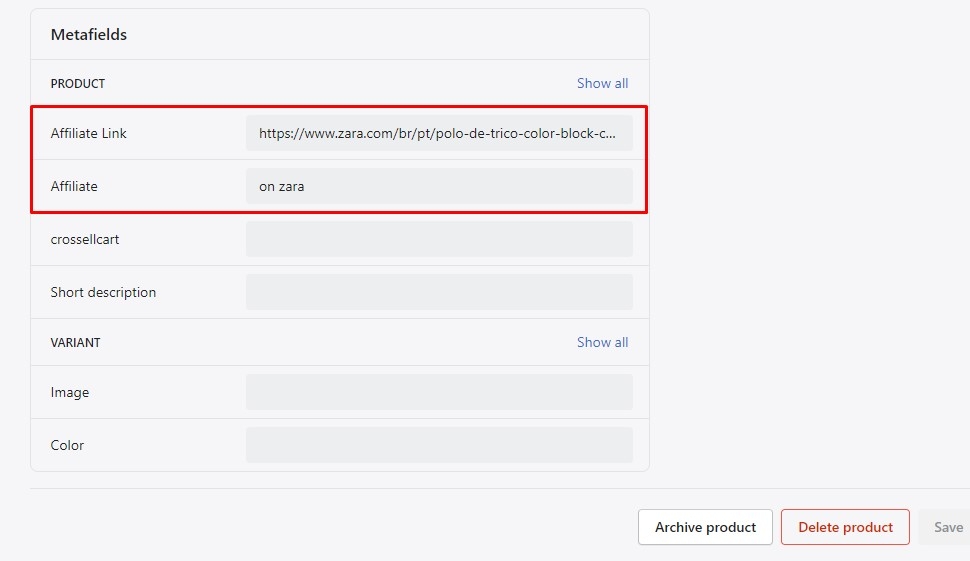Select the Color variant metafield input
The height and width of the screenshot is (561, 970).
439,445
